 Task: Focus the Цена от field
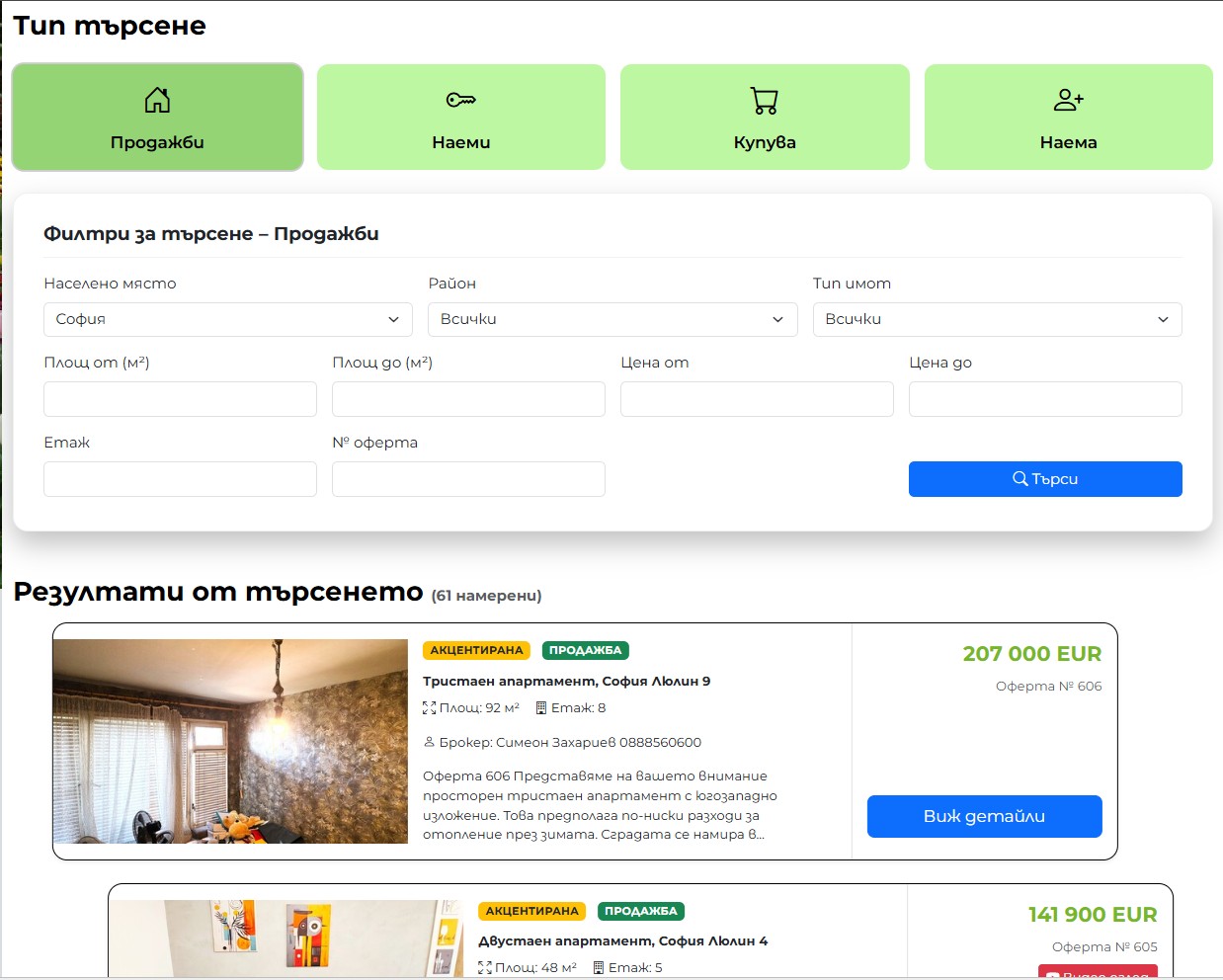tap(757, 399)
